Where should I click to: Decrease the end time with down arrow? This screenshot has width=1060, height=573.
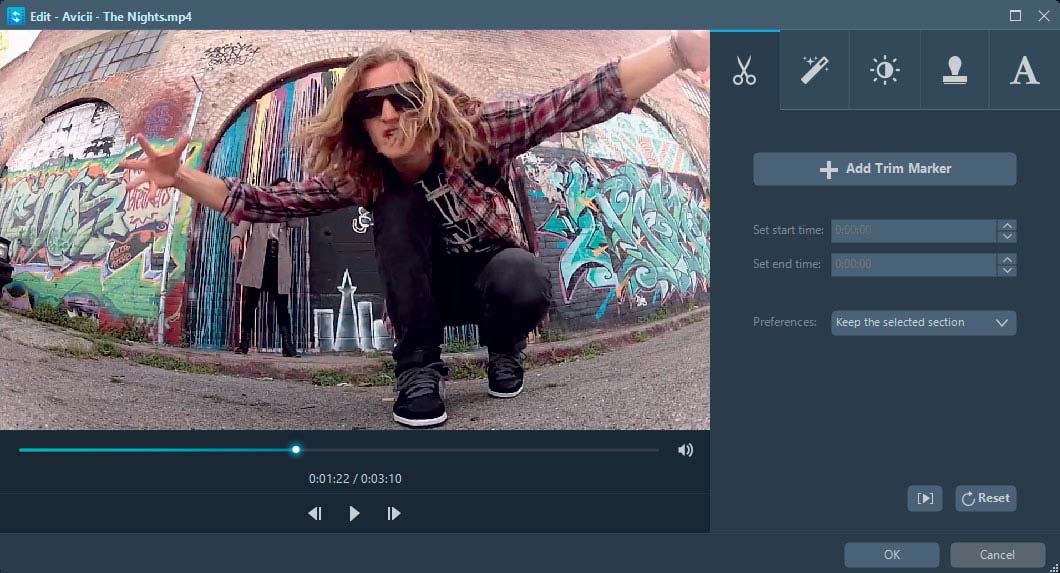point(1007,270)
